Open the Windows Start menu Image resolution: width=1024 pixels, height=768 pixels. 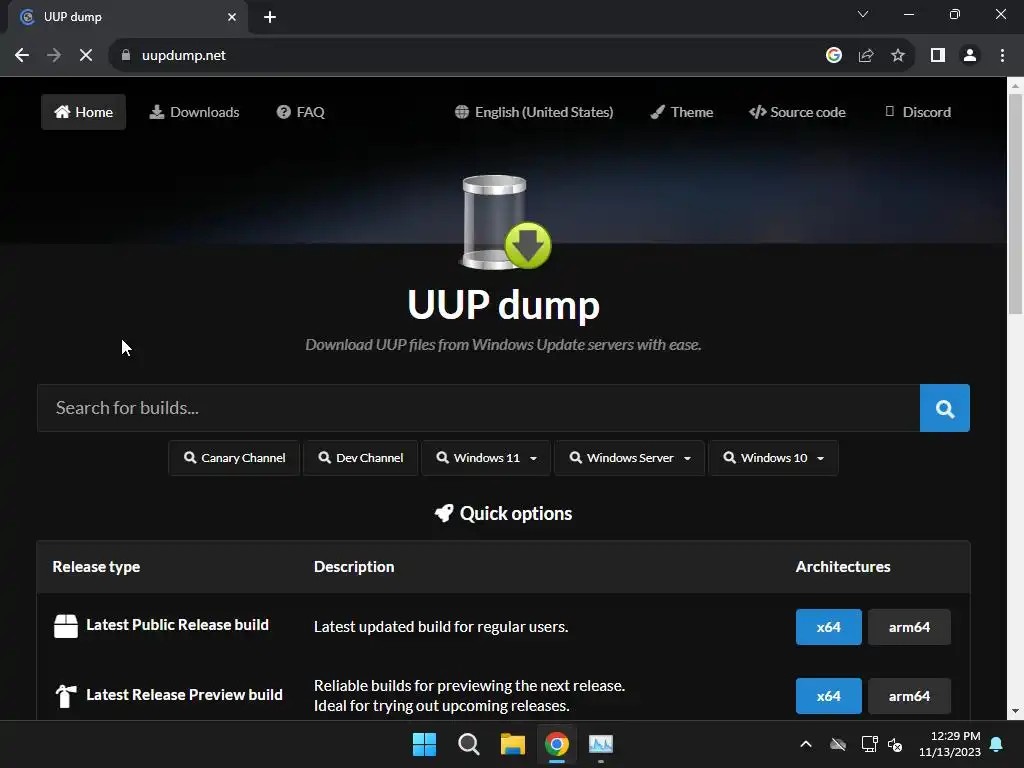[424, 744]
